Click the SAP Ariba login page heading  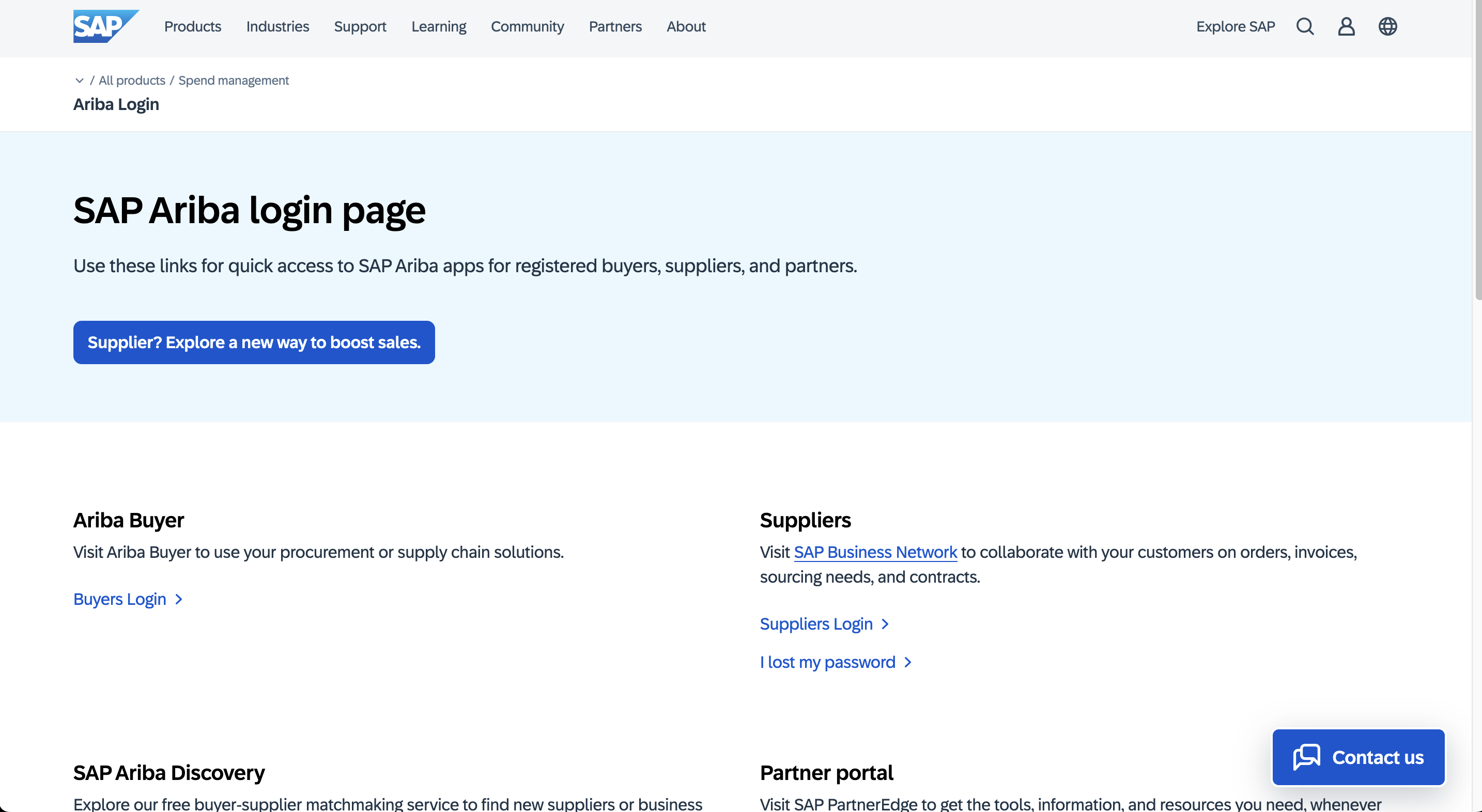[249, 210]
